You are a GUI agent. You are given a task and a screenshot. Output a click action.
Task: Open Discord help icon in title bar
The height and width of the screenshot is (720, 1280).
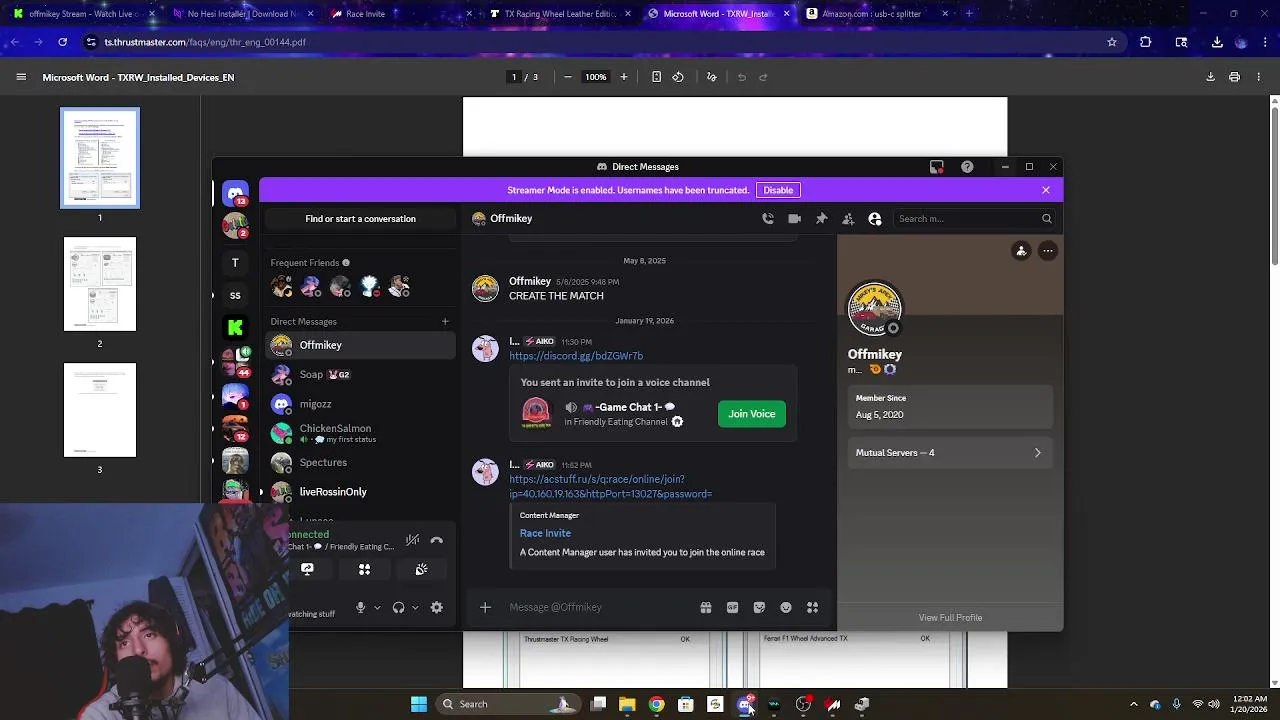click(967, 167)
